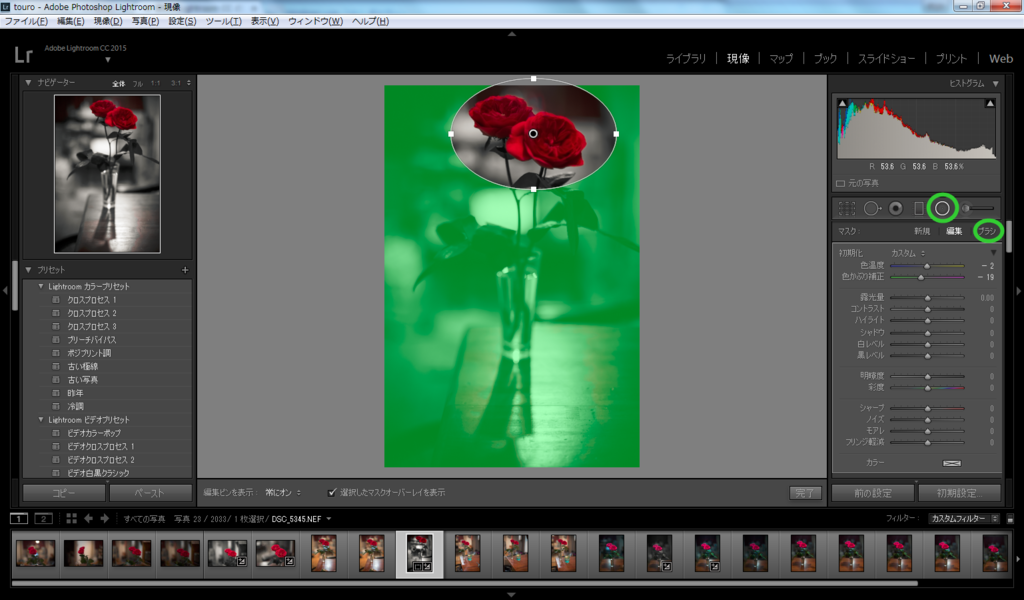Select the Crop Overlay tool
This screenshot has width=1024, height=600.
coord(847,208)
